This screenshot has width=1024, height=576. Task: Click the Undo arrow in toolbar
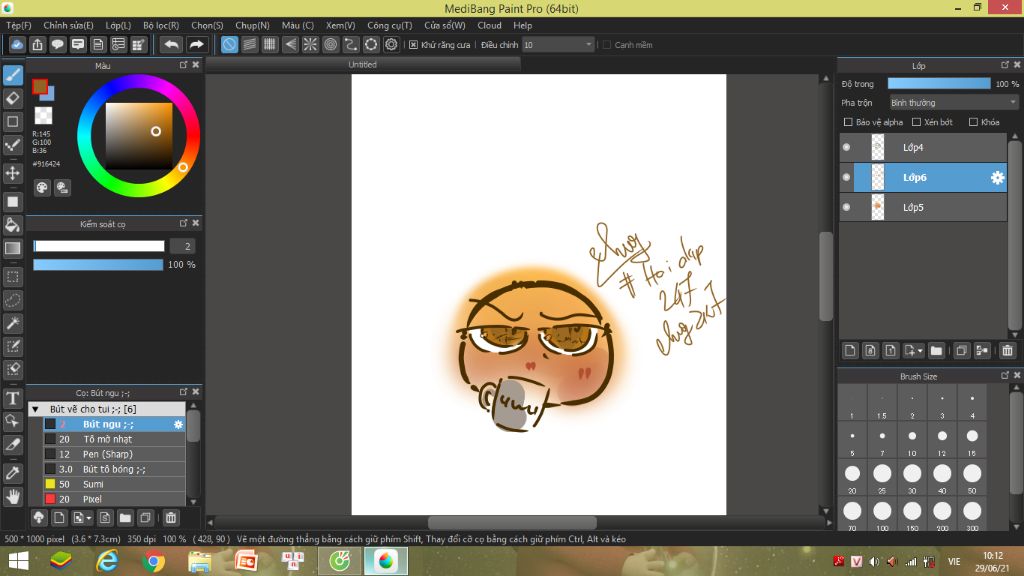[172, 44]
